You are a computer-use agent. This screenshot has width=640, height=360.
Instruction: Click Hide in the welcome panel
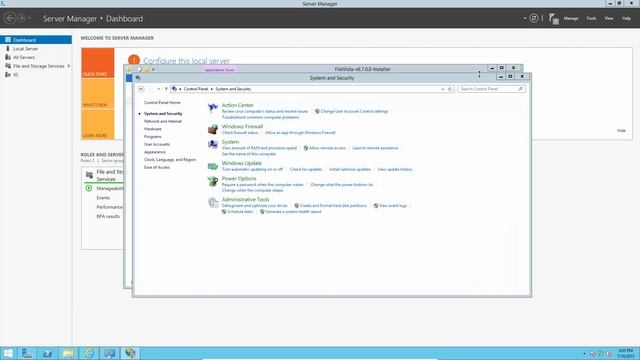coord(621,131)
